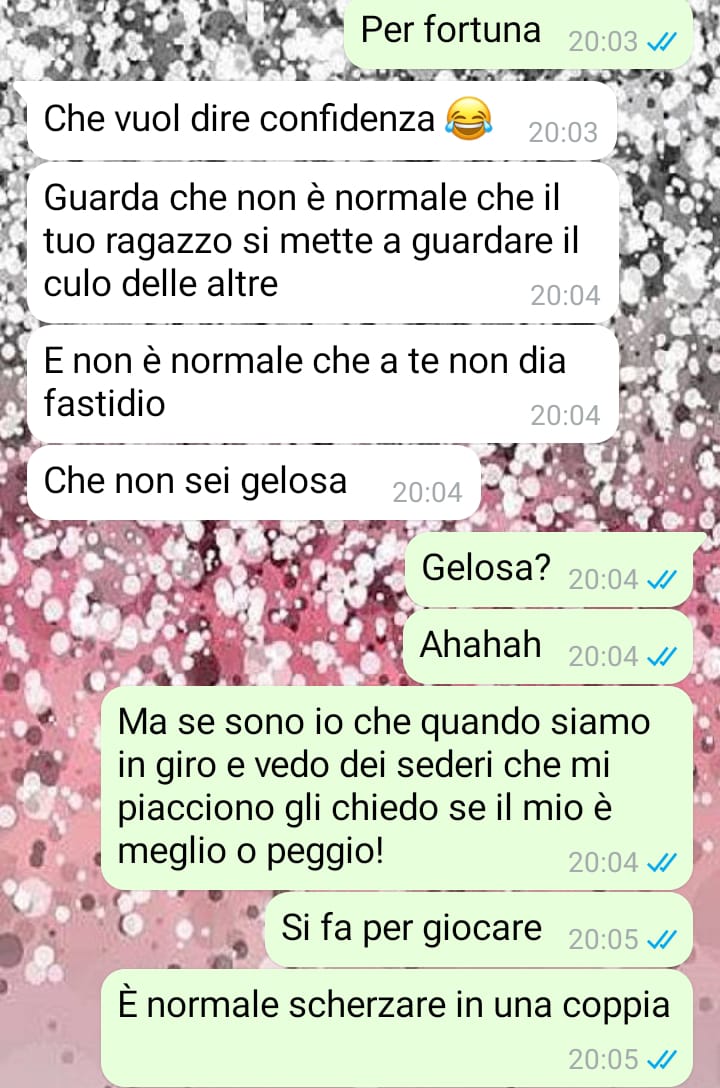Viewport: 720px width, 1088px height.
Task: Select the 'Si fa per giocare' message bubble
Action: click(x=479, y=930)
